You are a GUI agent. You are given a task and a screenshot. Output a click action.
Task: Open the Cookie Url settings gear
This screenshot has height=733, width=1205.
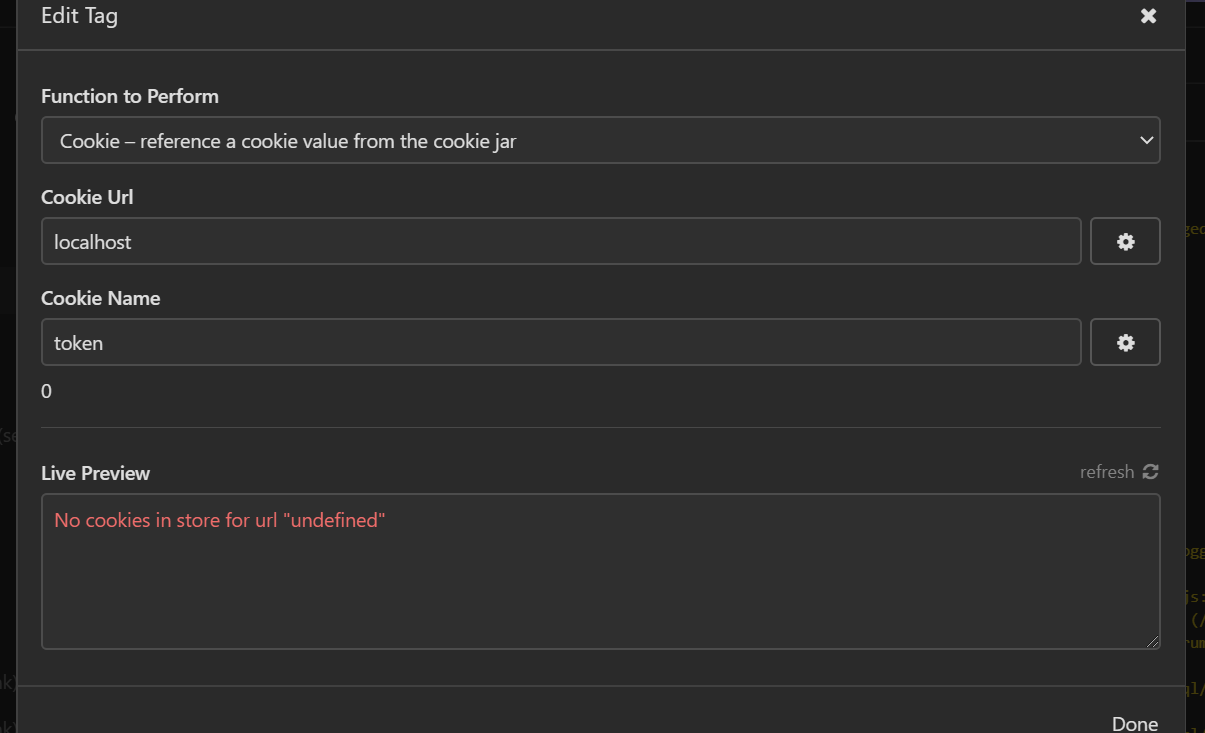(1125, 241)
